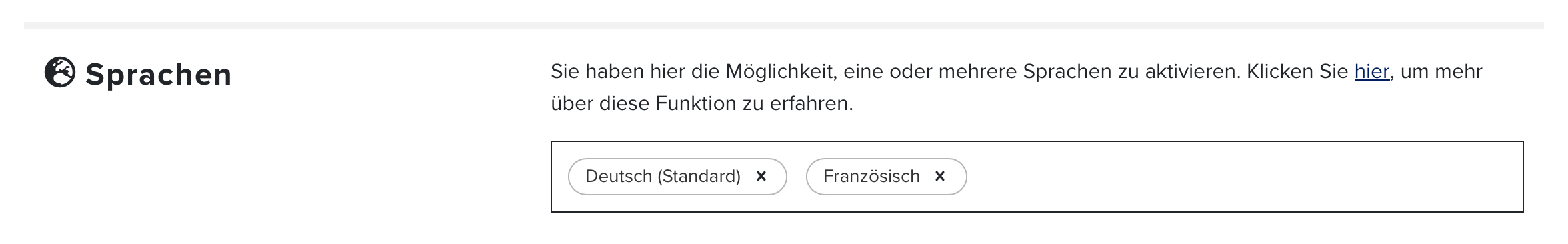This screenshot has width=1568, height=244.
Task: Open the 'hier' help link
Action: coord(1372,71)
